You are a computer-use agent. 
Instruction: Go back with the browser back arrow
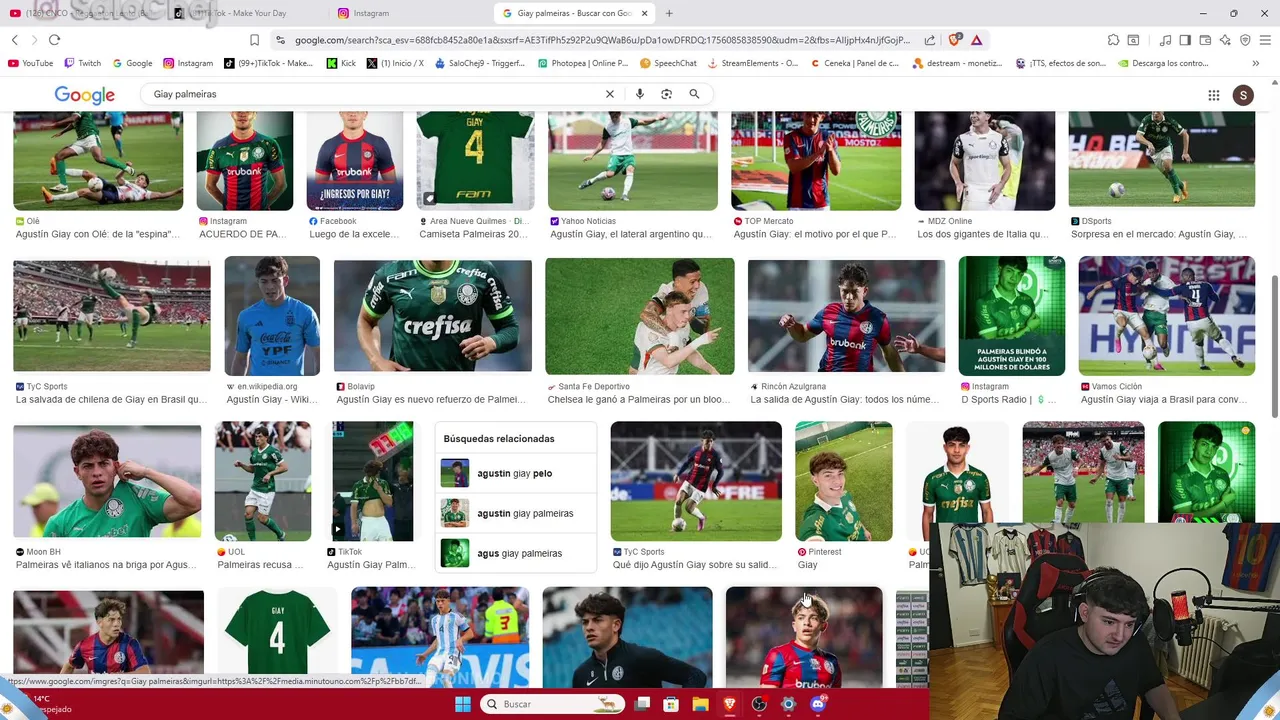(x=15, y=40)
